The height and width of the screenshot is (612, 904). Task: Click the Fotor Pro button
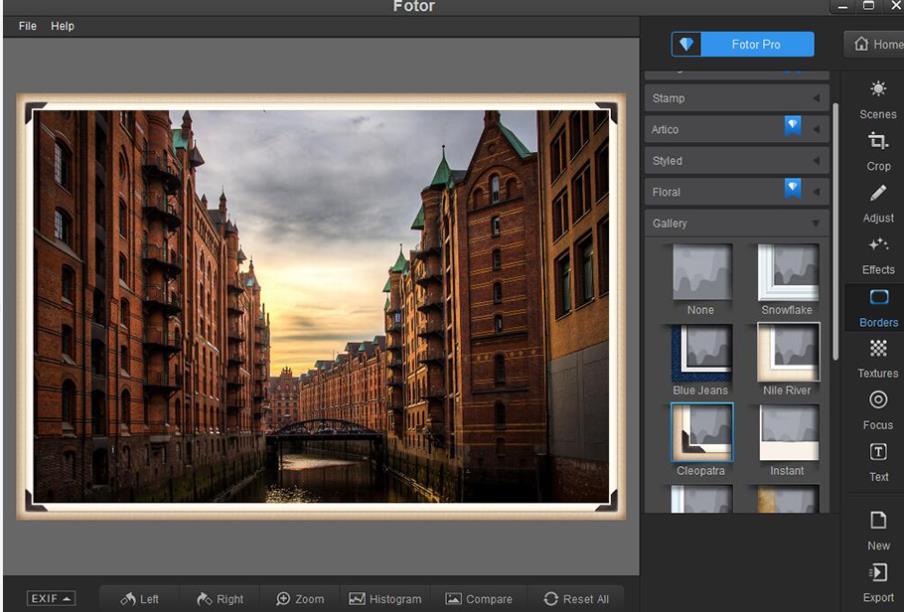tap(743, 44)
